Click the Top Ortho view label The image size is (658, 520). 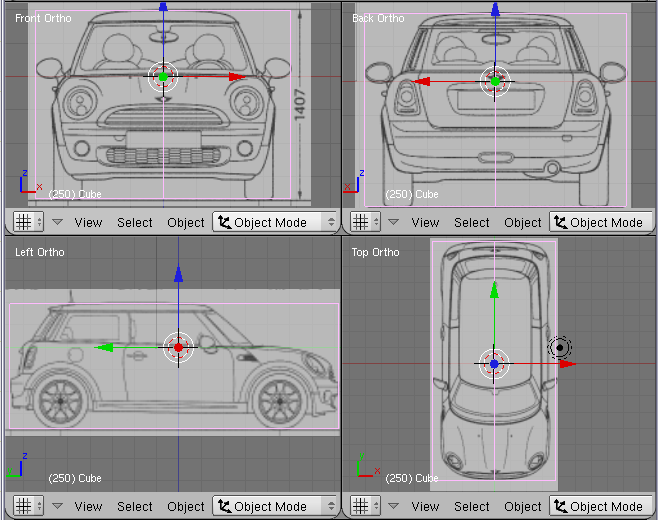point(376,252)
